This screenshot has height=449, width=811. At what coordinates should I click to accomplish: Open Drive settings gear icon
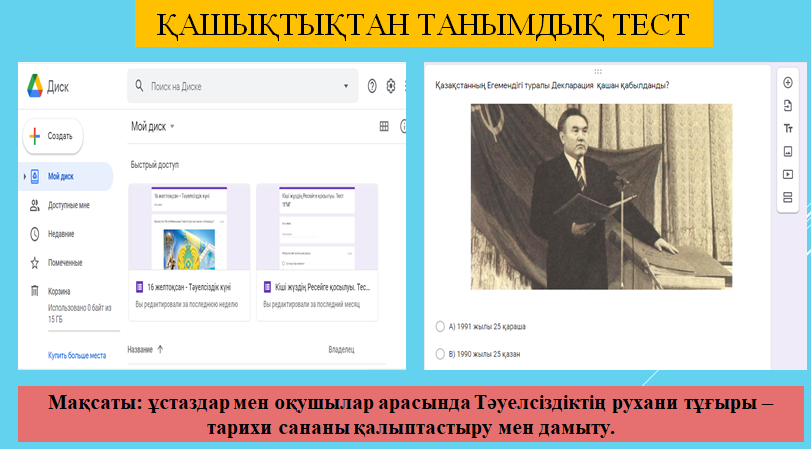(x=391, y=86)
